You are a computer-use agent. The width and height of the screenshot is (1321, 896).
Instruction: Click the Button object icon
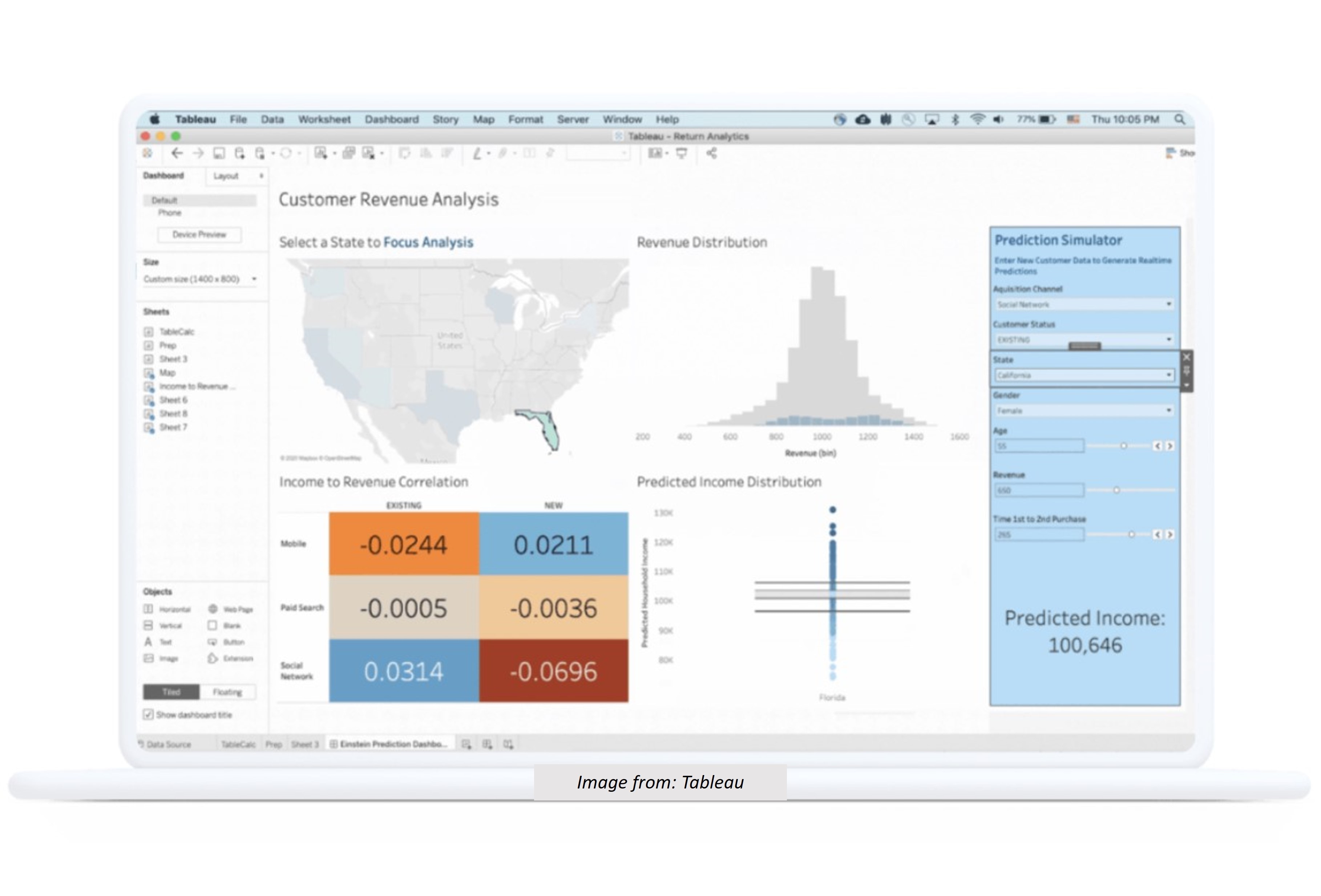[x=213, y=641]
